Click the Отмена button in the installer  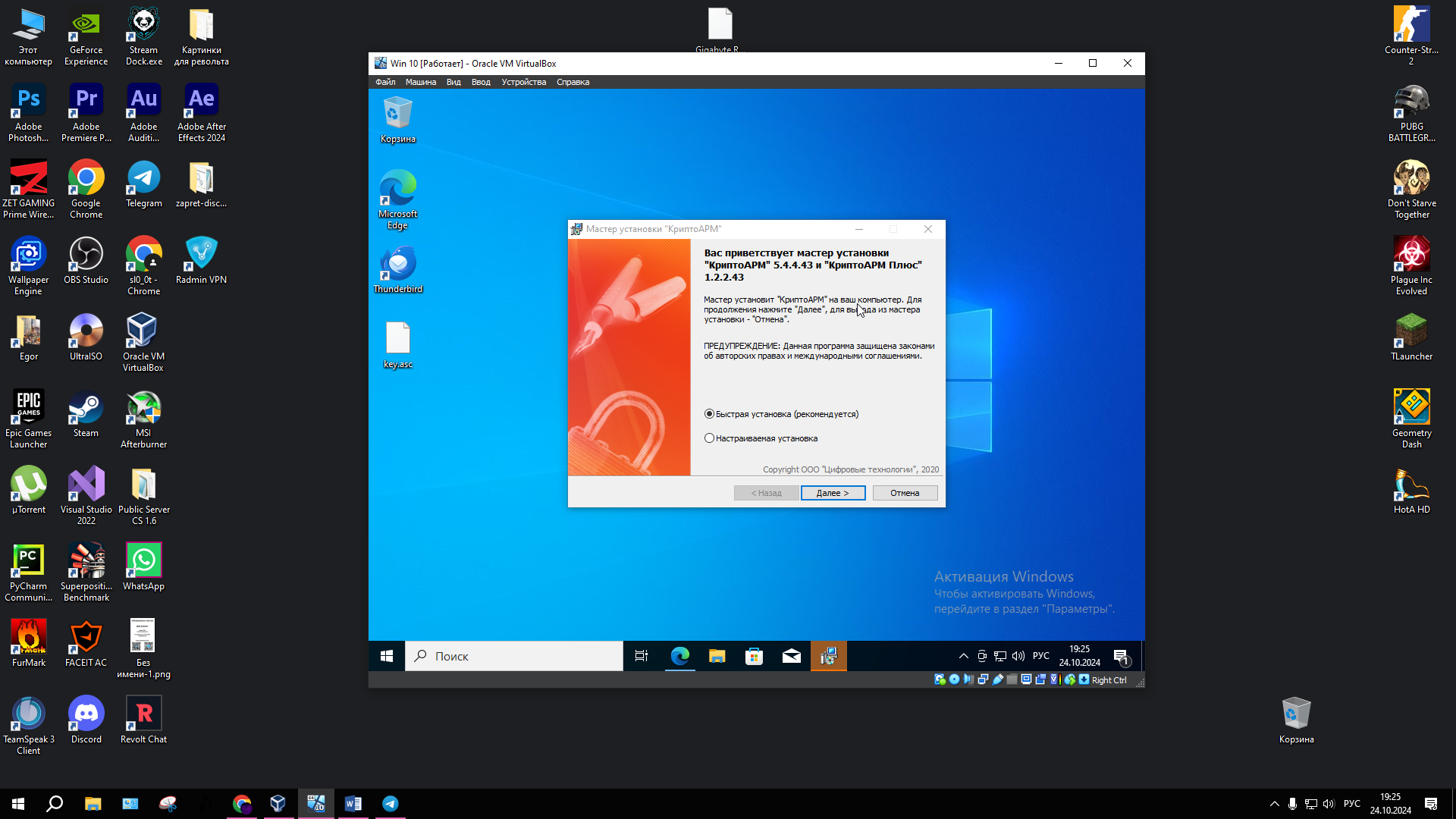(x=905, y=493)
